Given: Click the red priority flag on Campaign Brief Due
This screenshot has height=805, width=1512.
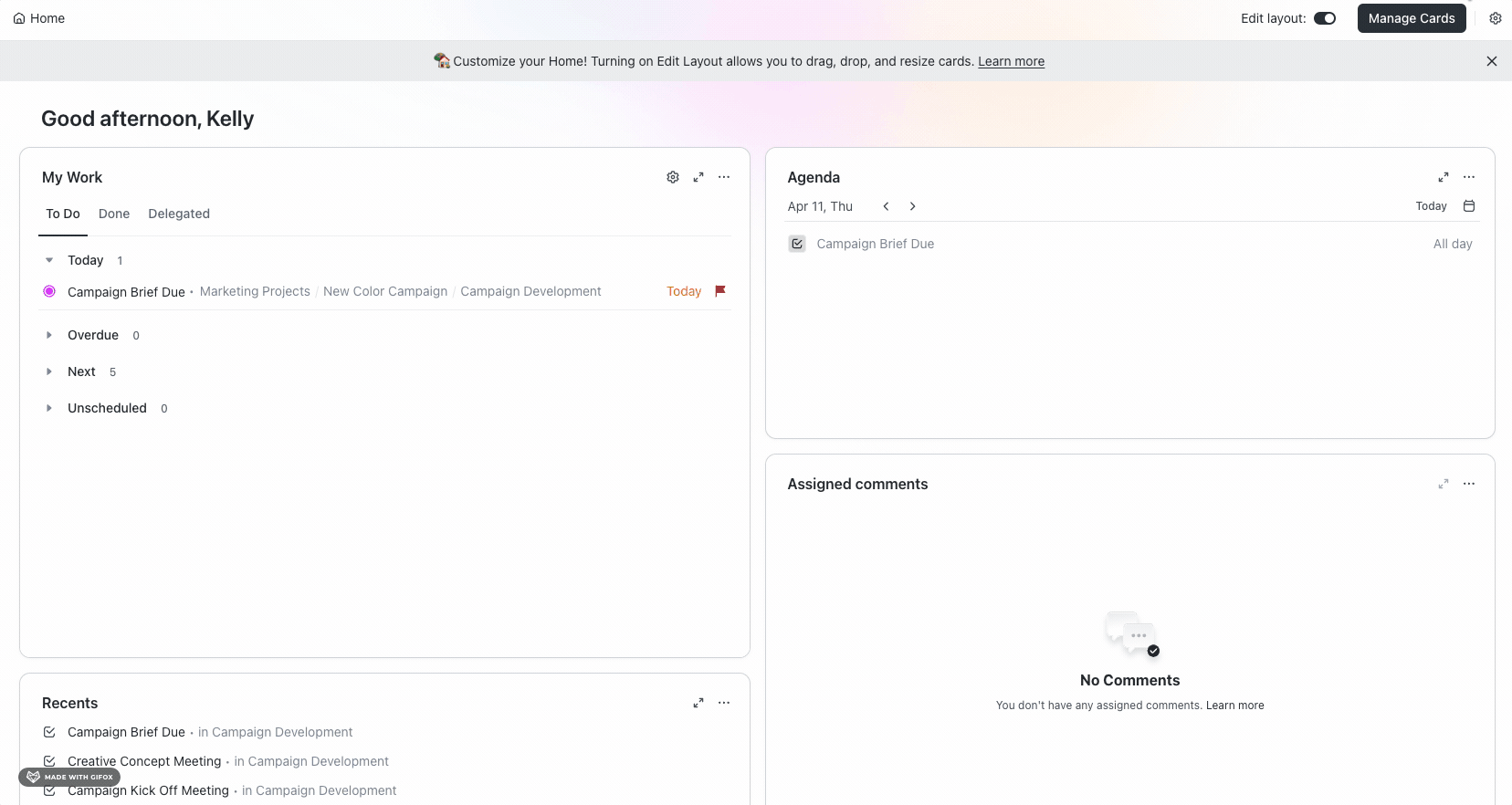Looking at the screenshot, I should [720, 291].
